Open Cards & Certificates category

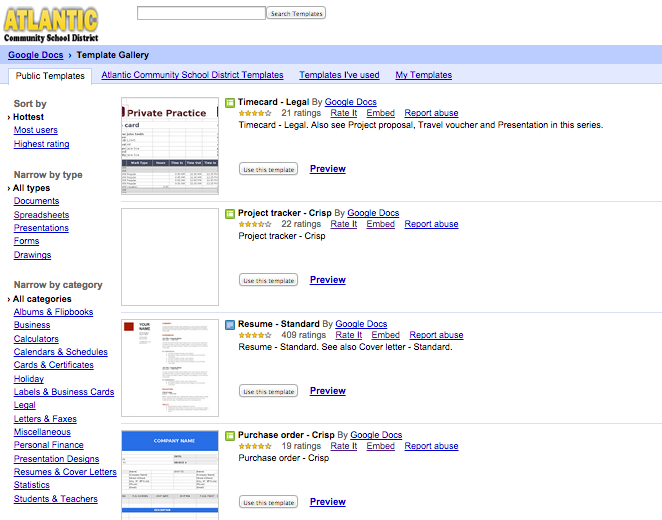pyautogui.click(x=54, y=365)
